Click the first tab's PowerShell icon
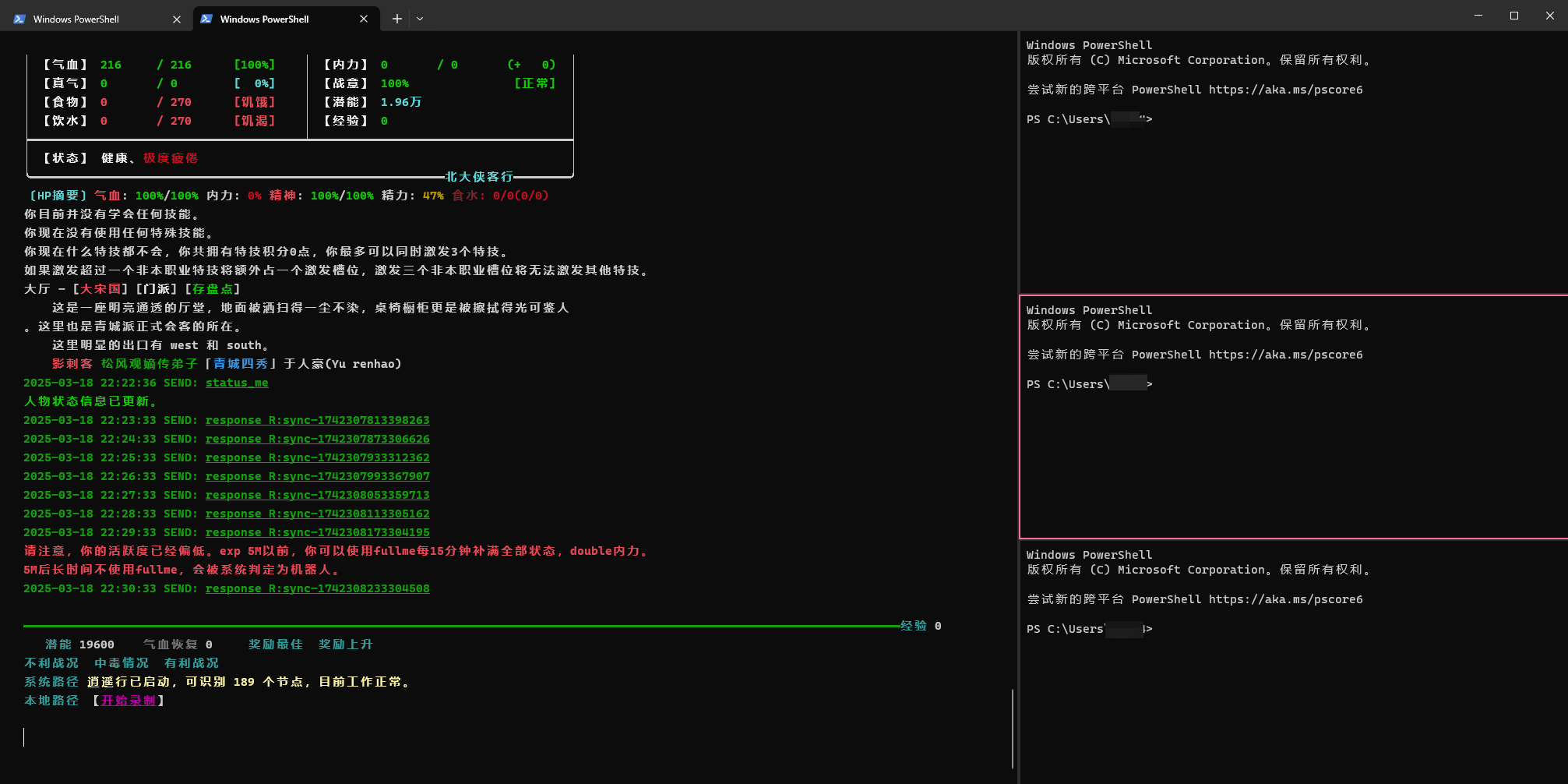The image size is (1568, 784). [x=19, y=19]
